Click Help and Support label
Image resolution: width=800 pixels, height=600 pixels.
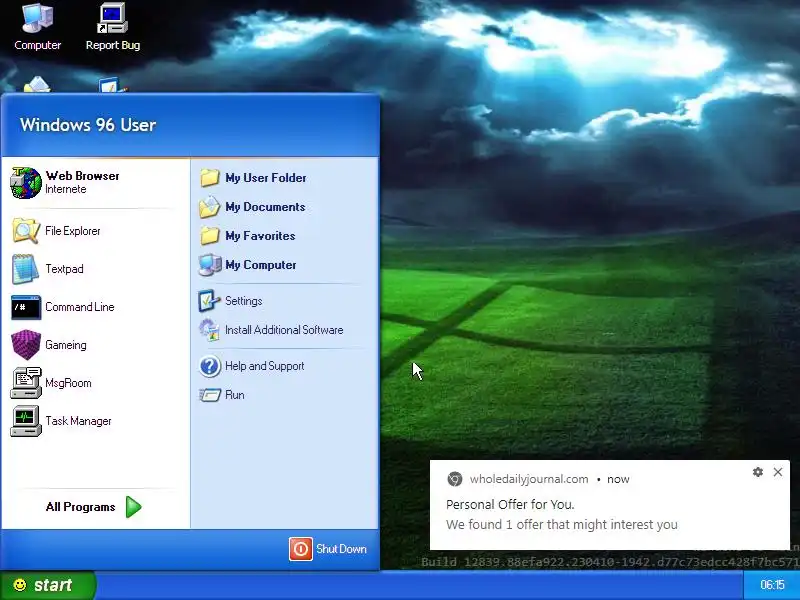[264, 366]
